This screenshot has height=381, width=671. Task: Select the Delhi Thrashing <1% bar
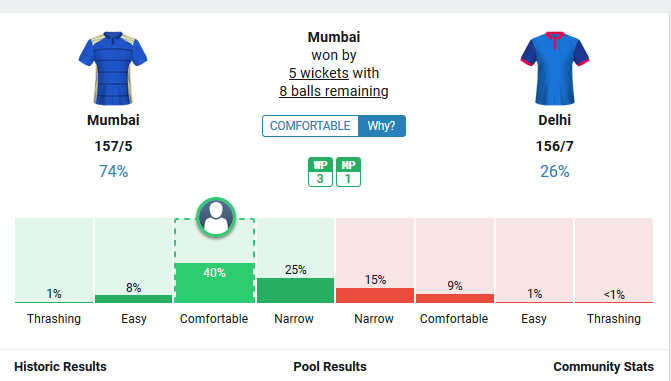pyautogui.click(x=614, y=260)
